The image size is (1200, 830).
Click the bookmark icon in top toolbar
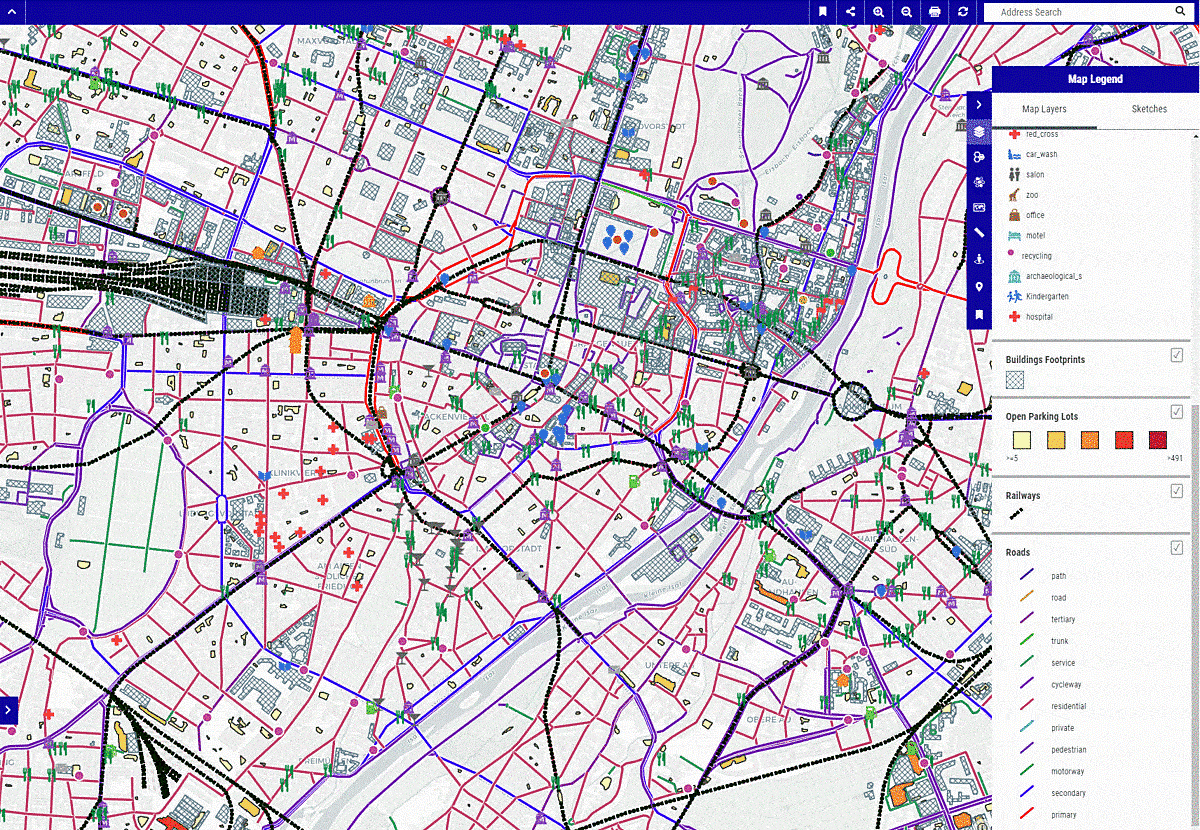click(823, 12)
